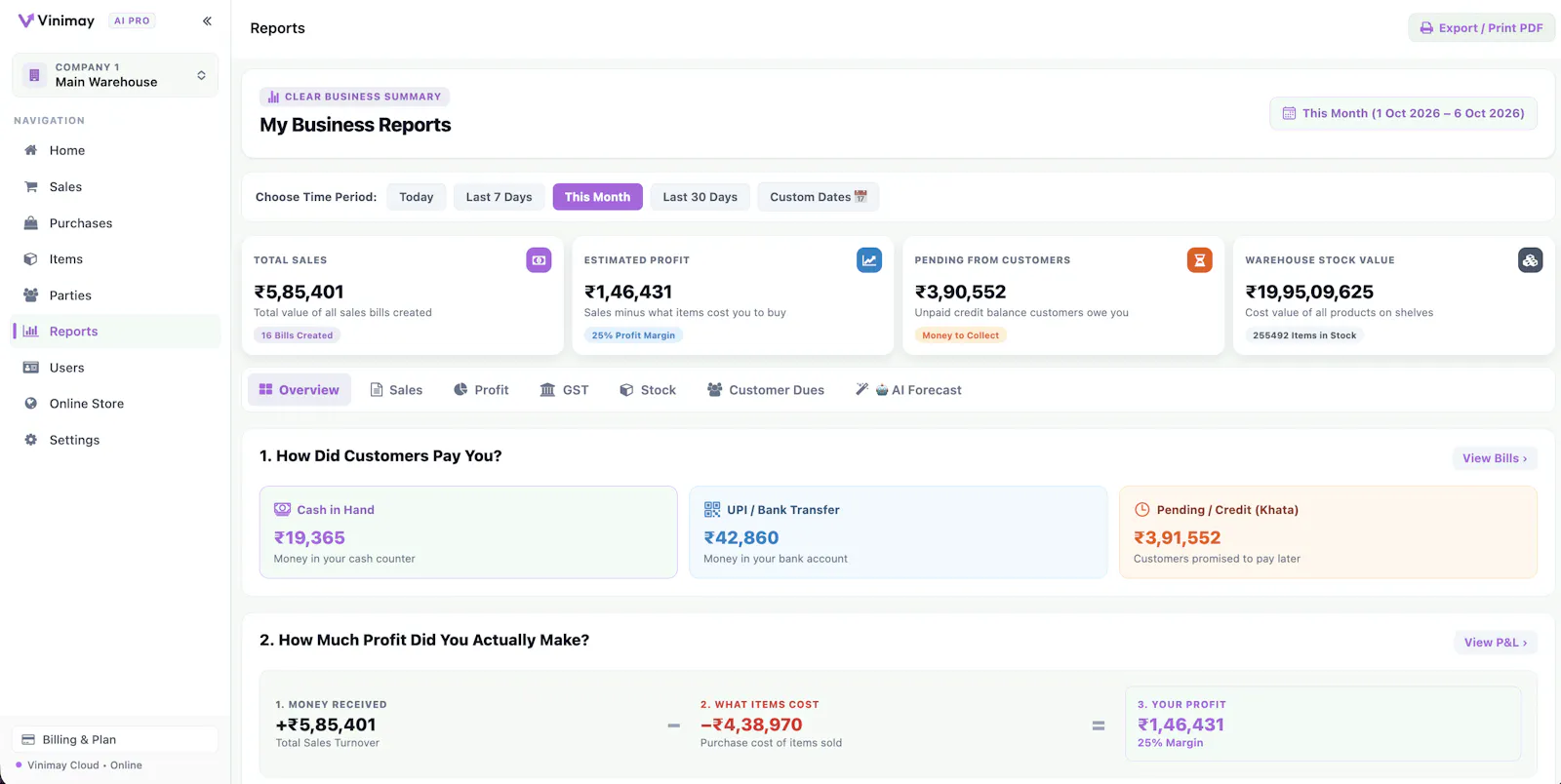
Task: Select the Last 30 Days period
Action: [x=700, y=197]
